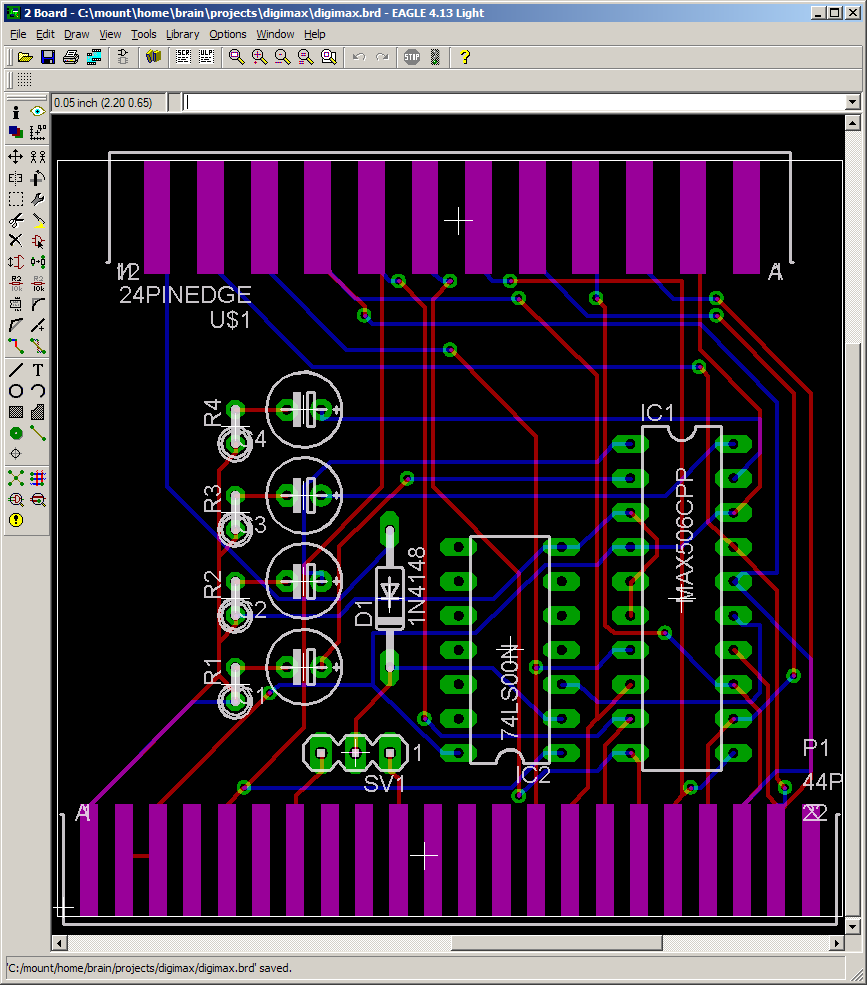The image size is (867, 985).
Task: Select the Ratsnest tool
Action: [x=16, y=479]
